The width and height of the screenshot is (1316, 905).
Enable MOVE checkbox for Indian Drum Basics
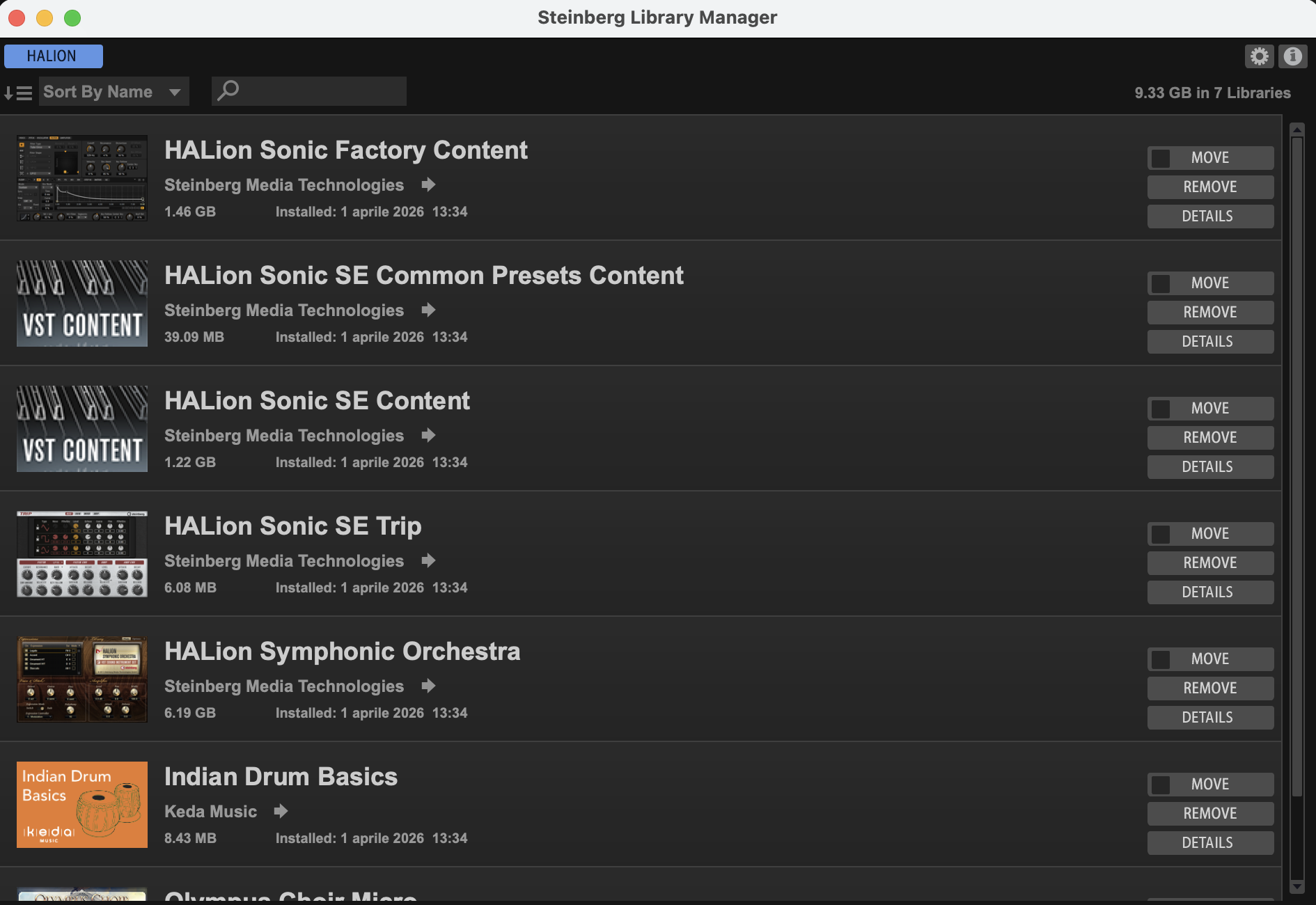point(1161,785)
